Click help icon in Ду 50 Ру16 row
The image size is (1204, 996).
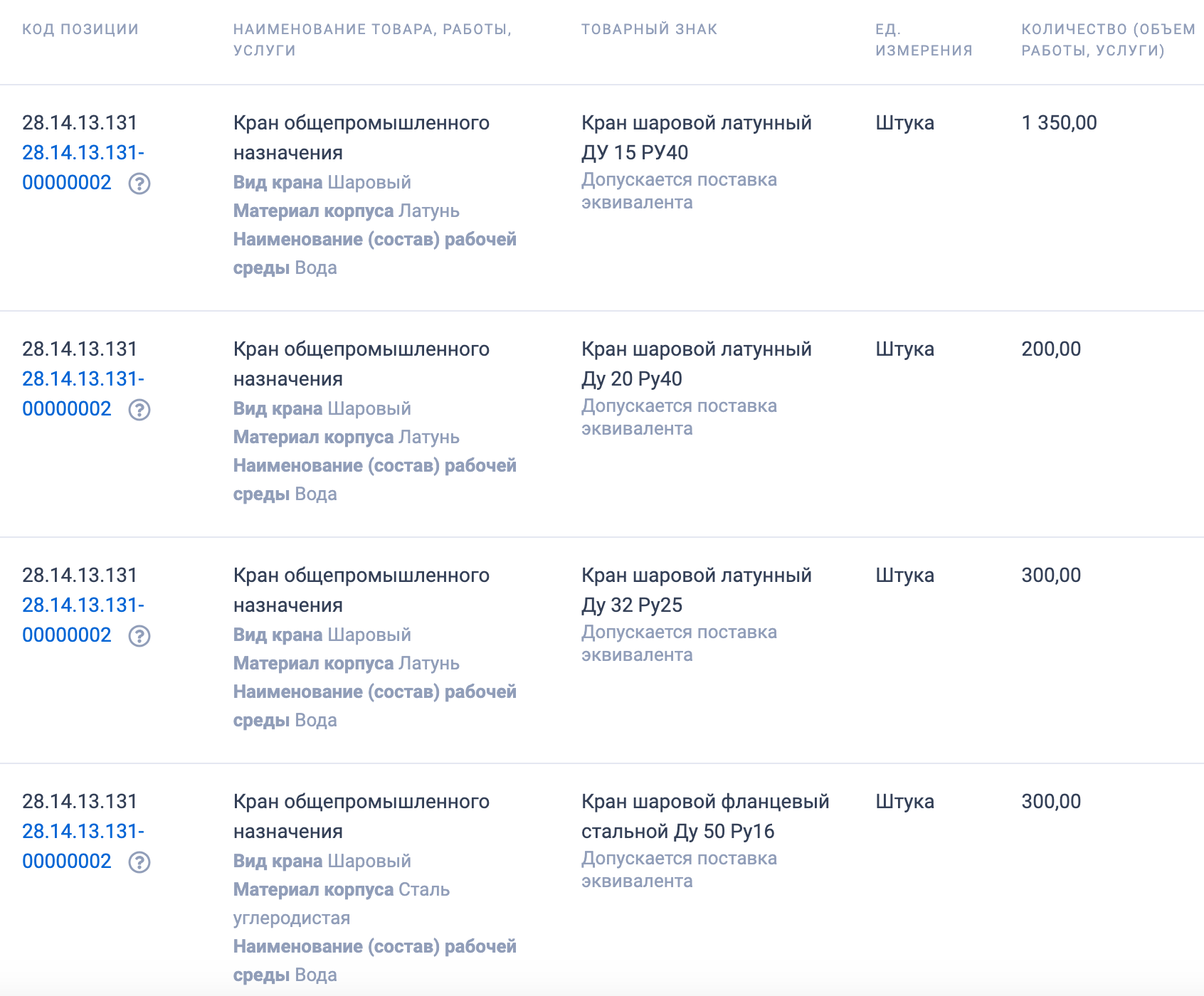(x=139, y=862)
